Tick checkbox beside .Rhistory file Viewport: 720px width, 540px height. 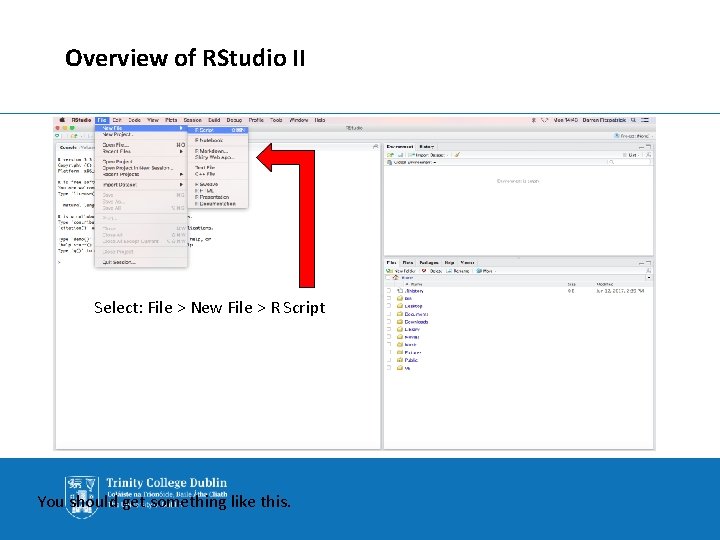point(389,291)
